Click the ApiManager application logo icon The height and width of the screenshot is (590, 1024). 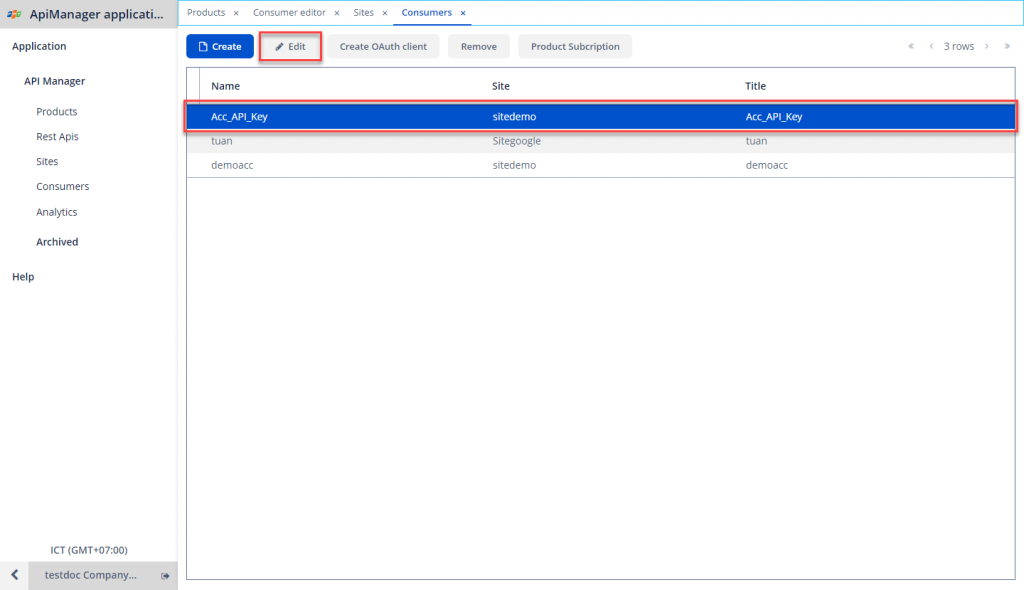13,13
